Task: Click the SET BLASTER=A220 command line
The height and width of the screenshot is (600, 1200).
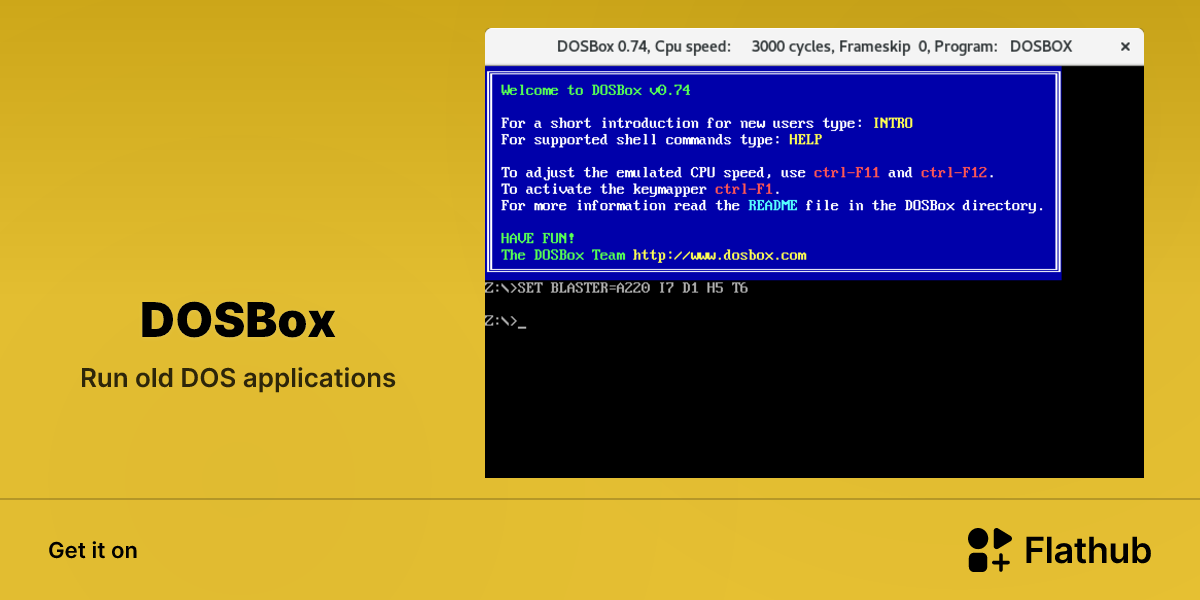Action: pos(616,288)
